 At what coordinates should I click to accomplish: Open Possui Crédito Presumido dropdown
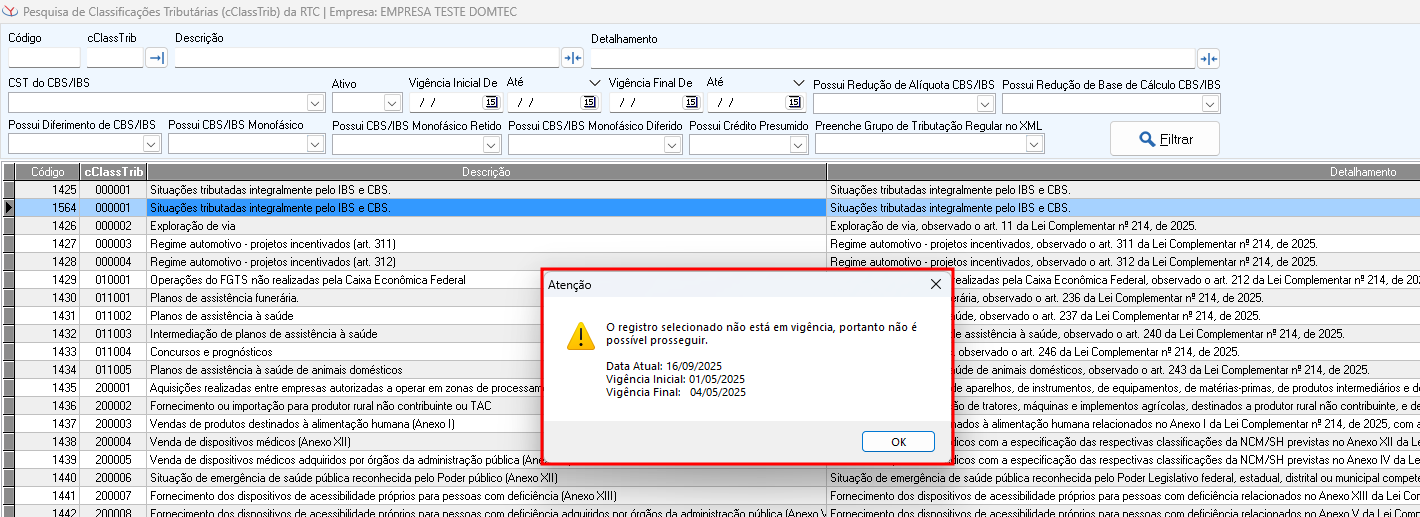point(799,145)
